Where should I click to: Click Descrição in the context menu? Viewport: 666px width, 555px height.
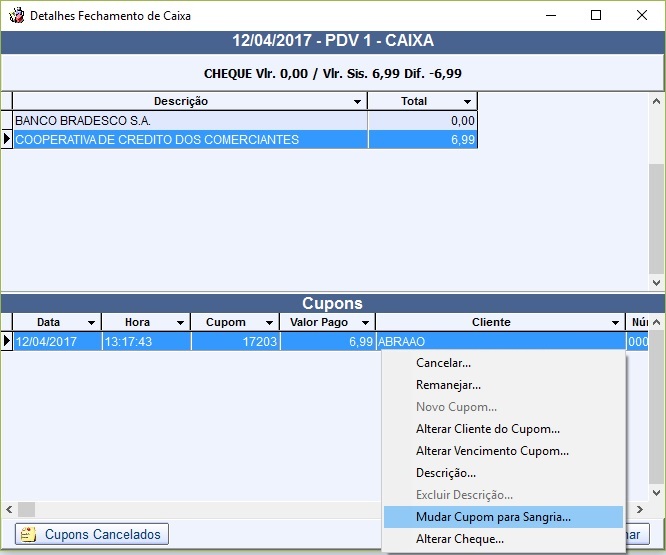pyautogui.click(x=445, y=473)
